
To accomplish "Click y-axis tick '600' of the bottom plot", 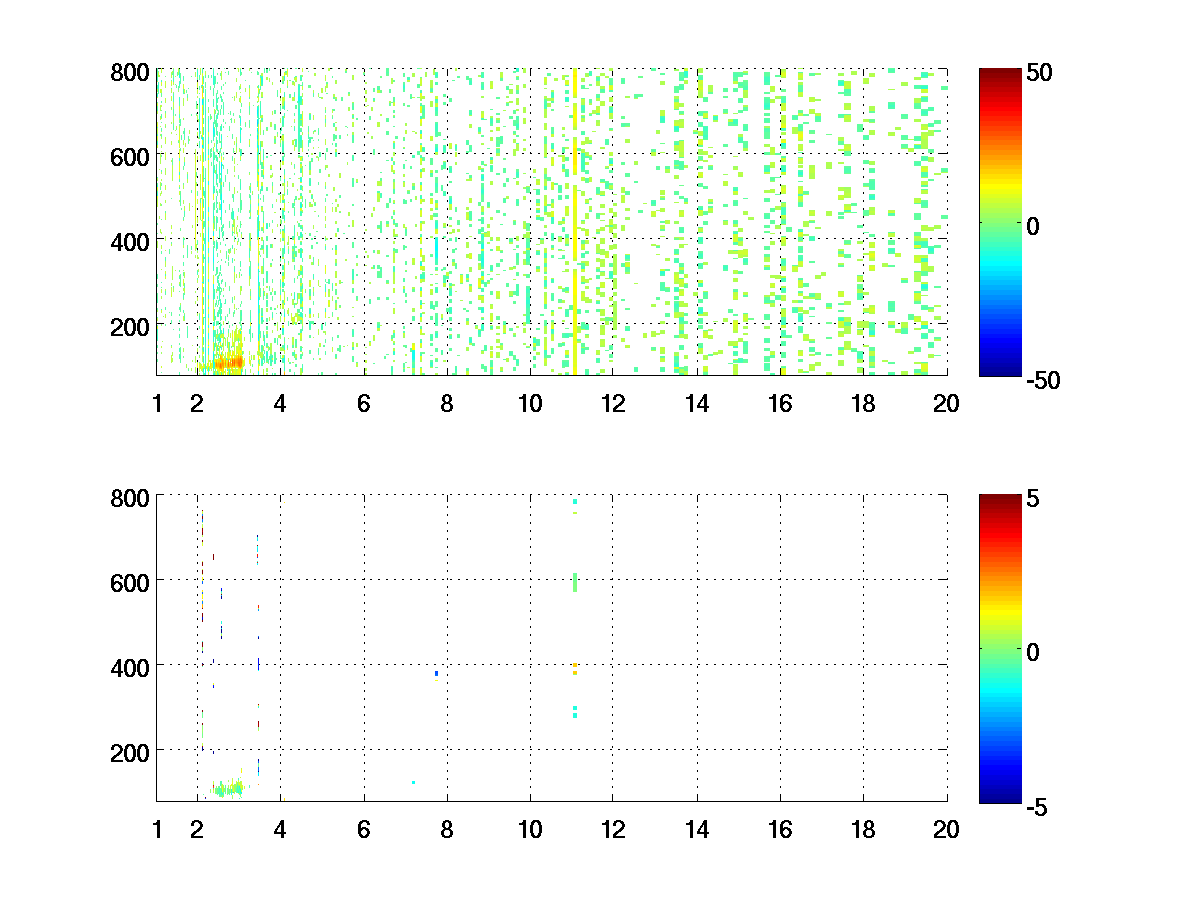I will click(x=131, y=581).
